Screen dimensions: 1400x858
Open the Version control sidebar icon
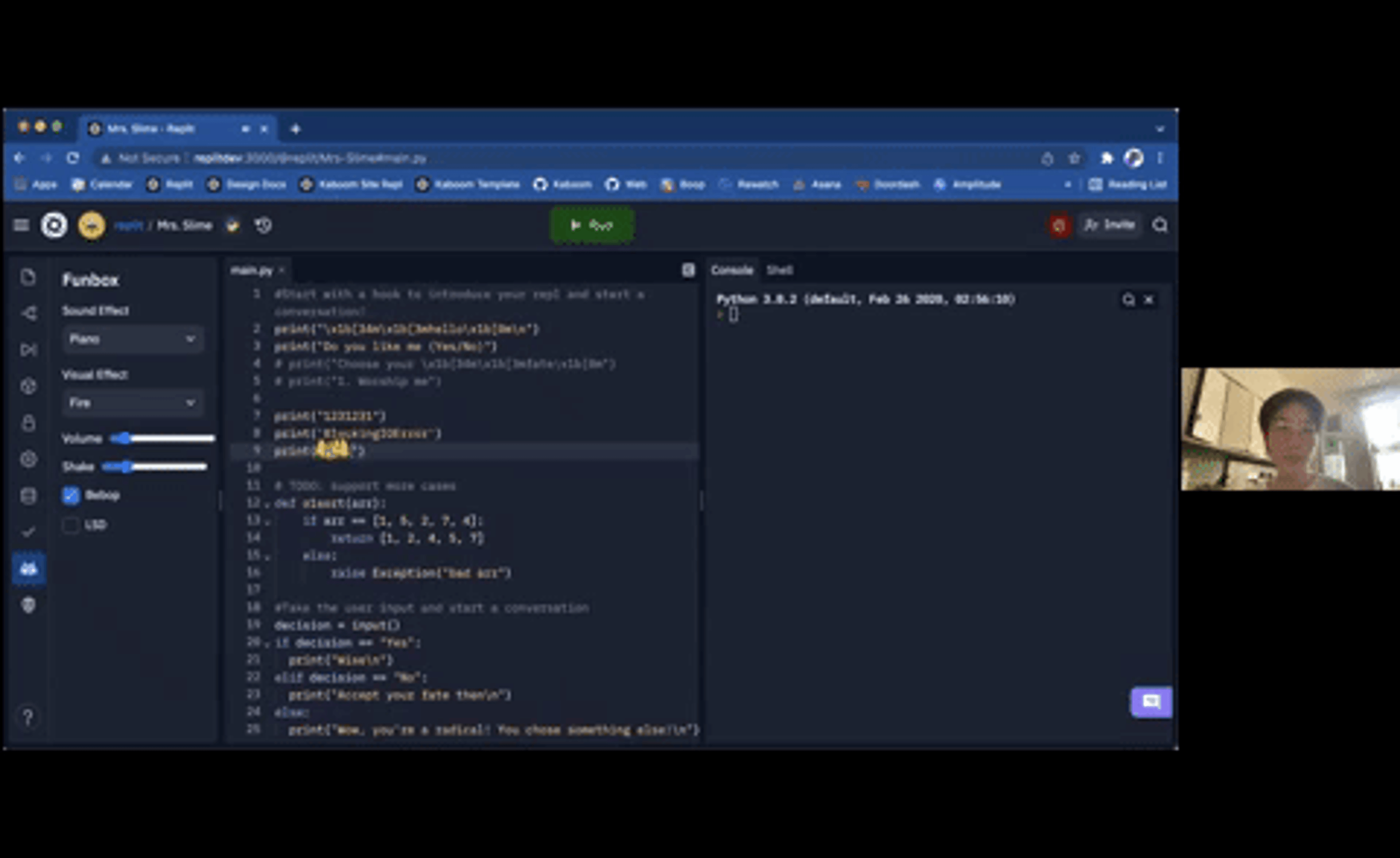coord(29,313)
